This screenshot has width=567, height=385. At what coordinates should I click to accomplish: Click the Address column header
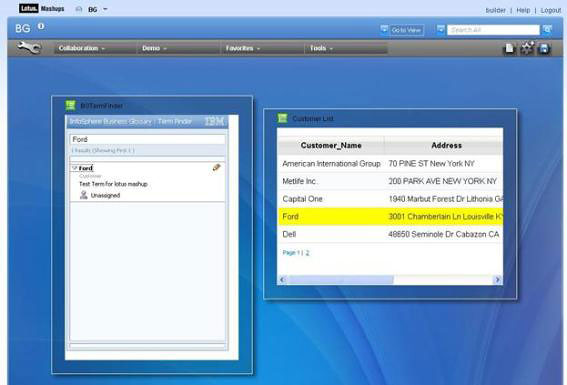tap(446, 145)
